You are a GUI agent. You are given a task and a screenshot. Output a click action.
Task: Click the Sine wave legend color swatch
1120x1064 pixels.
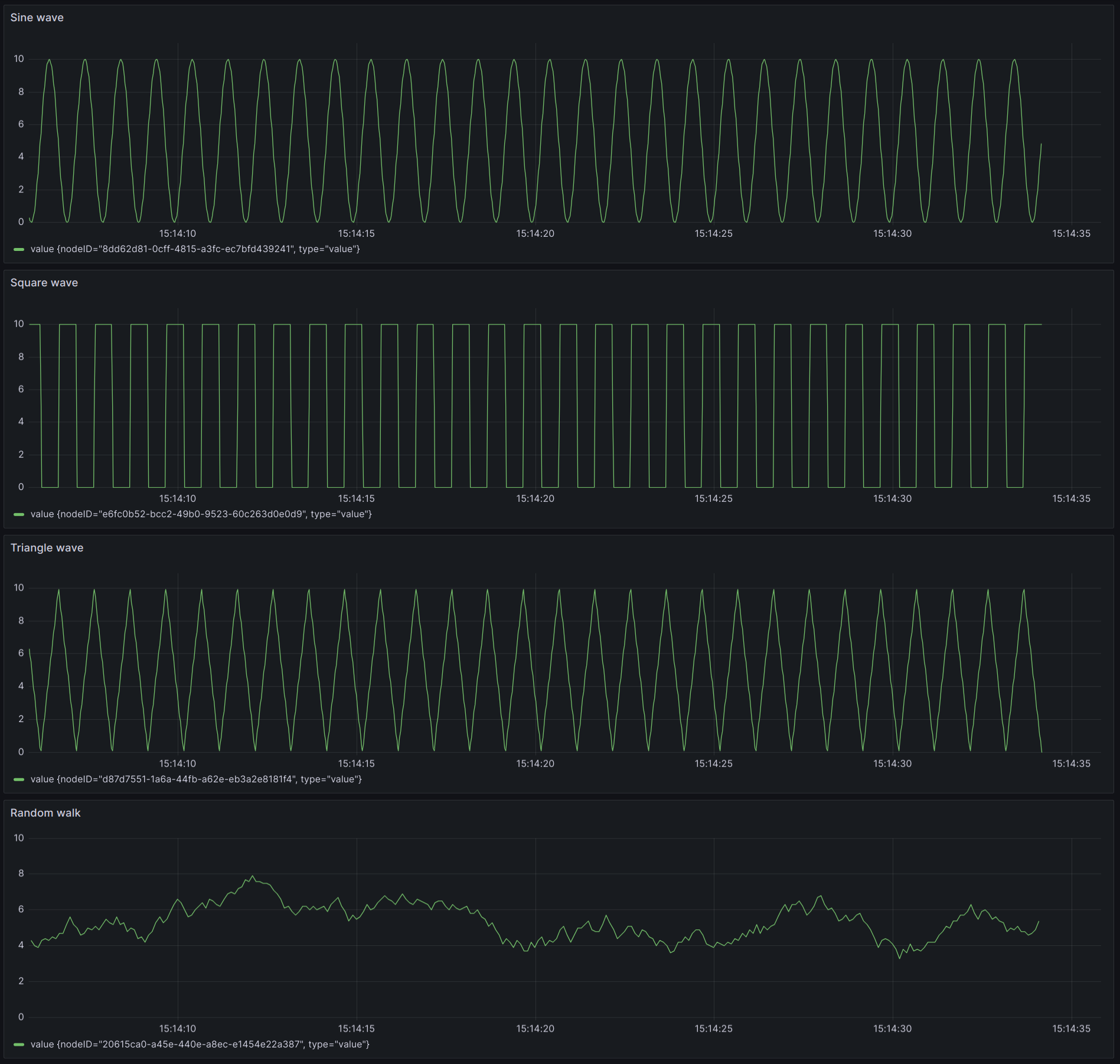pos(19,249)
